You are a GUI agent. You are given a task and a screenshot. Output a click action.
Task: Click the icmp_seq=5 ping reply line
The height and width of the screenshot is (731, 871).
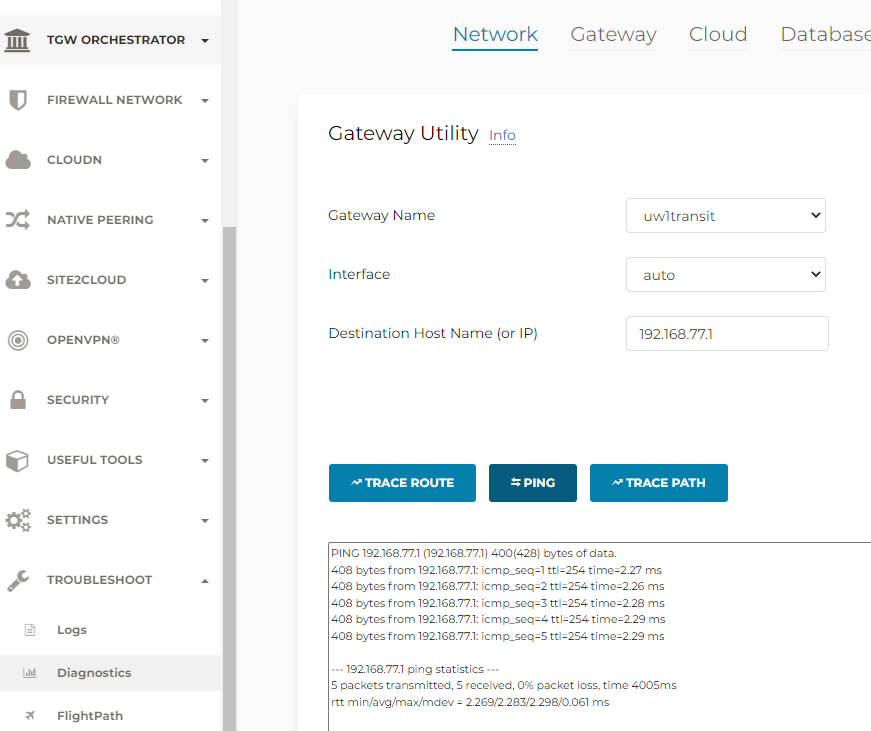tap(498, 636)
